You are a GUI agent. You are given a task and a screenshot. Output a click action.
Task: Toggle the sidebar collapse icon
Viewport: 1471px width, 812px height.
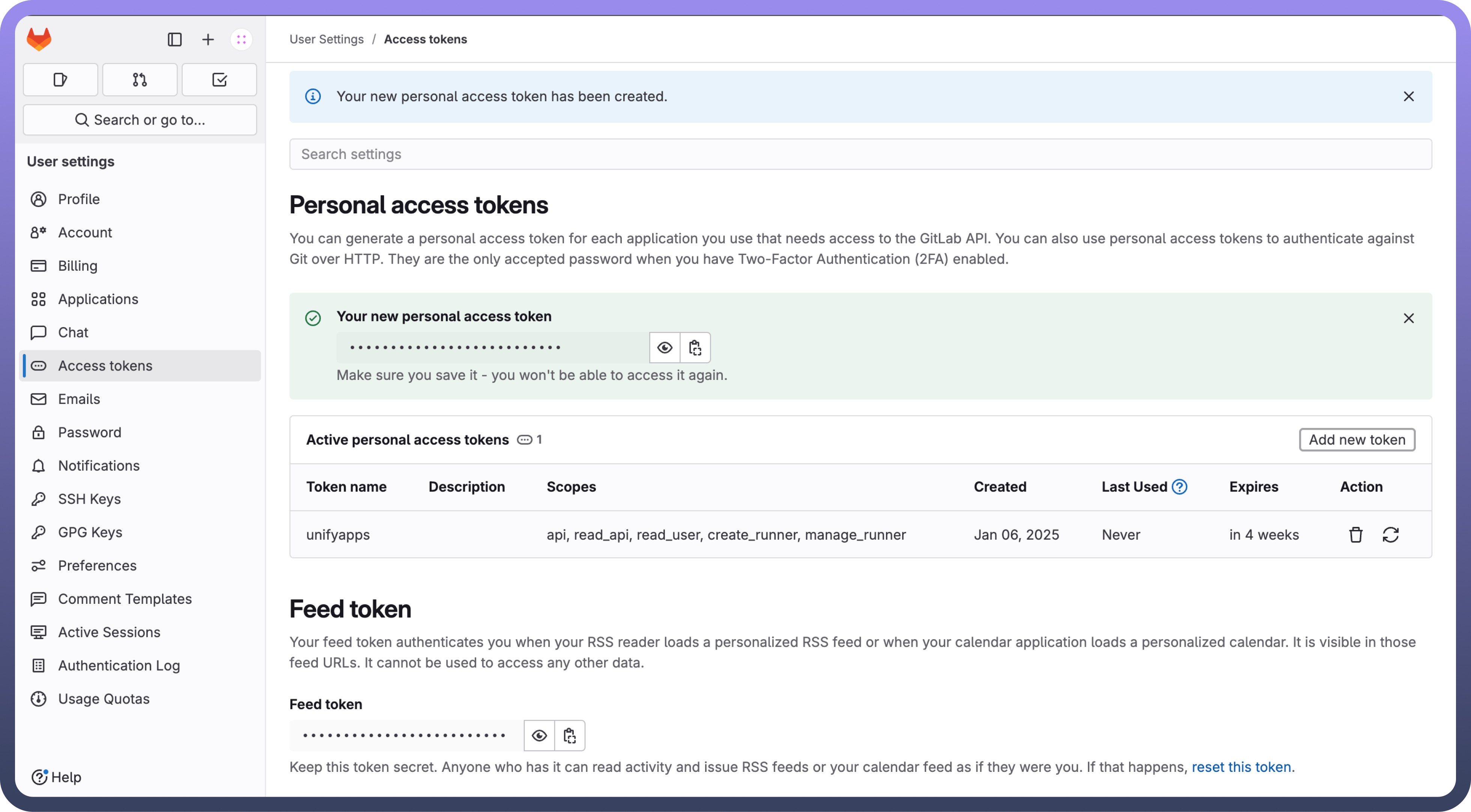click(175, 39)
